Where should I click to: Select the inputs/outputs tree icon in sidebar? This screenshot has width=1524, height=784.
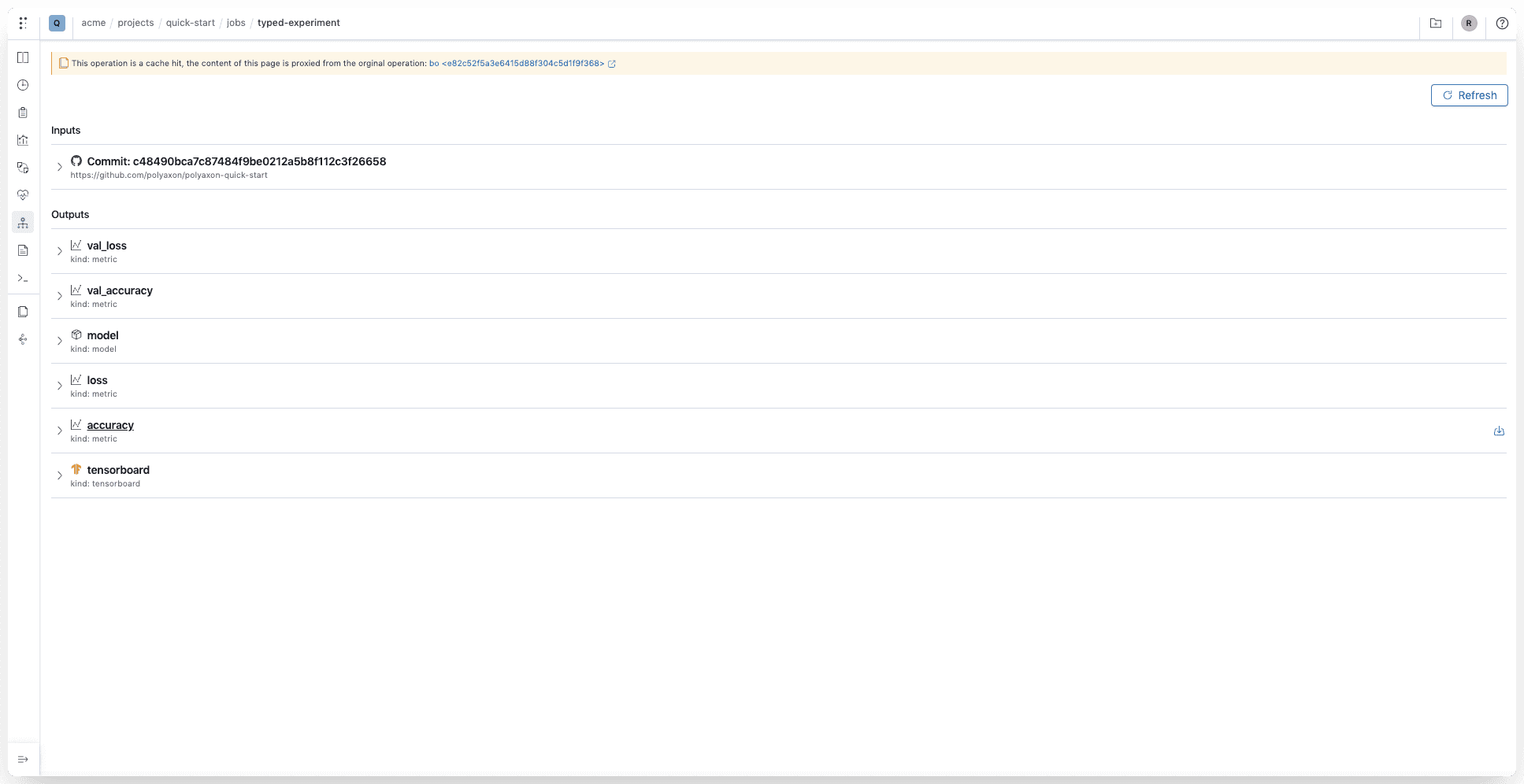point(23,222)
